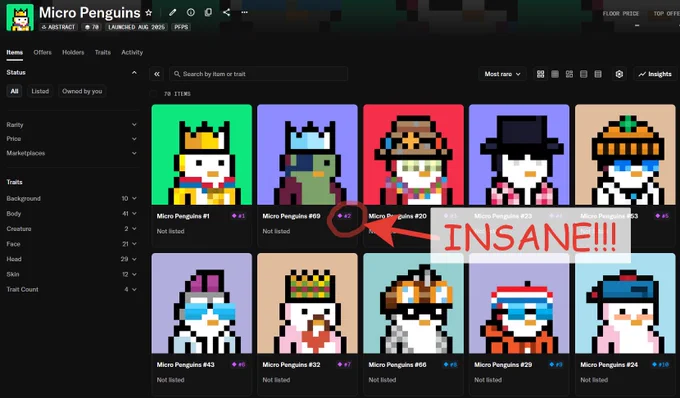Click the rarity rank #1 badge
This screenshot has height=398, width=680.
239,216
